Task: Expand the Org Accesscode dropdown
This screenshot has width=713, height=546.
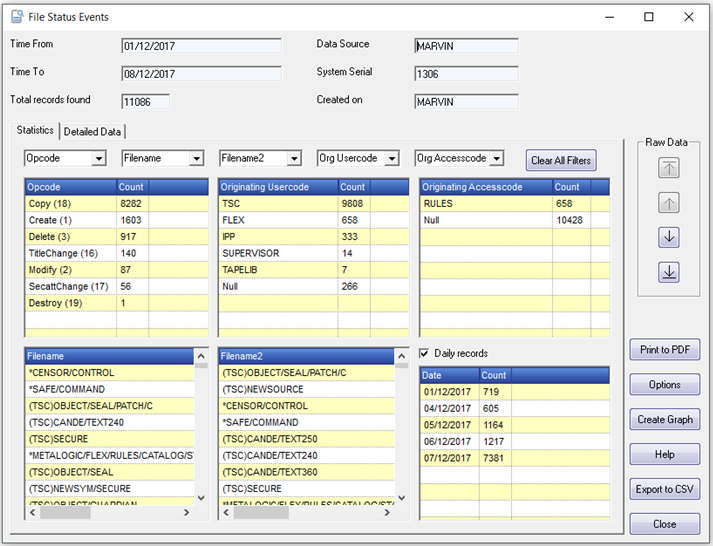Action: point(497,158)
